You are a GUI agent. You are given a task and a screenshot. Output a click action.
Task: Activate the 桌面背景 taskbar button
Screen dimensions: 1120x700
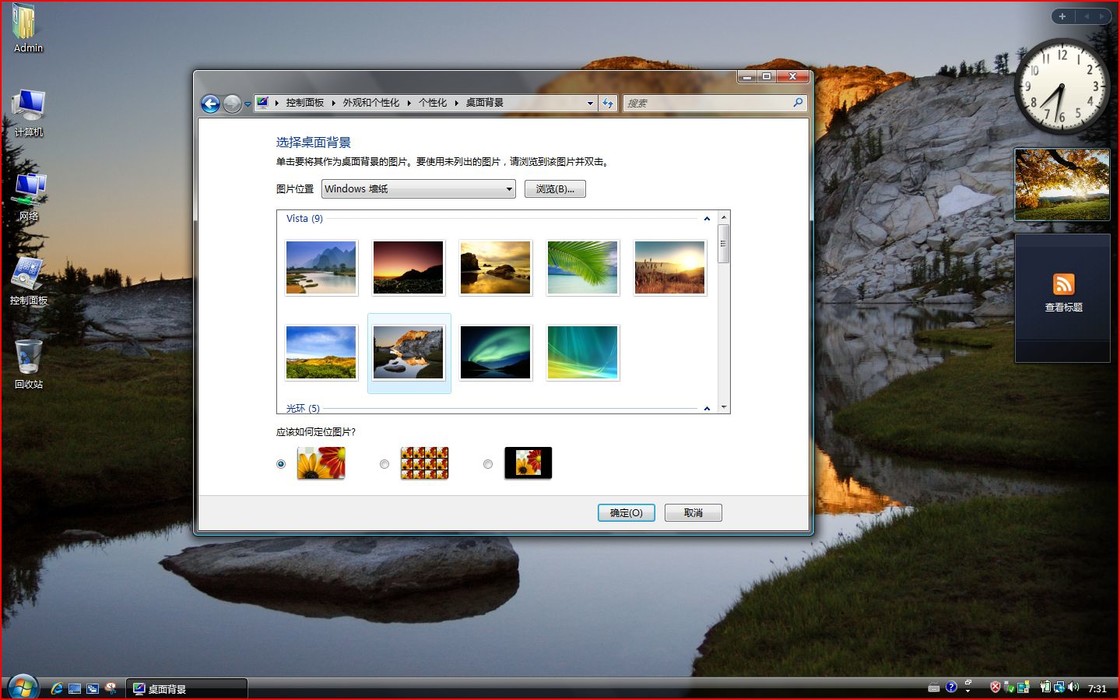point(186,689)
